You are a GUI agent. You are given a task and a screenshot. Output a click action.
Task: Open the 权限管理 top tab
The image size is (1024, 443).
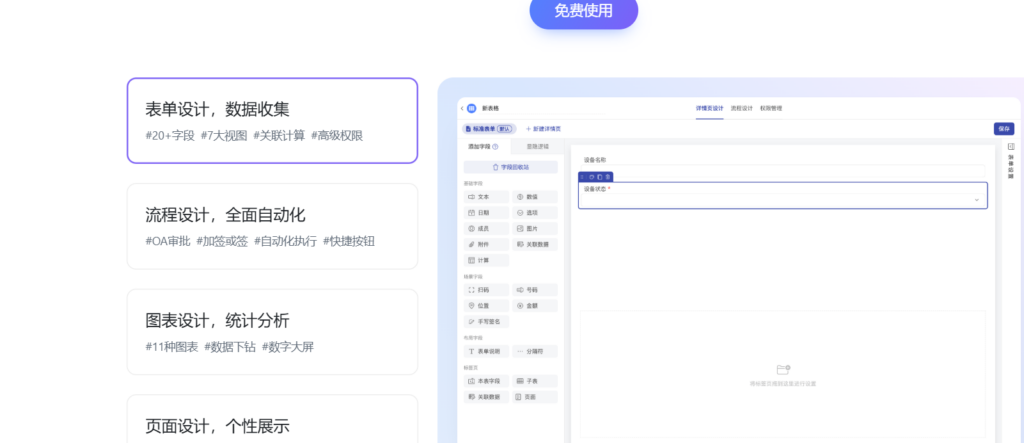click(771, 108)
